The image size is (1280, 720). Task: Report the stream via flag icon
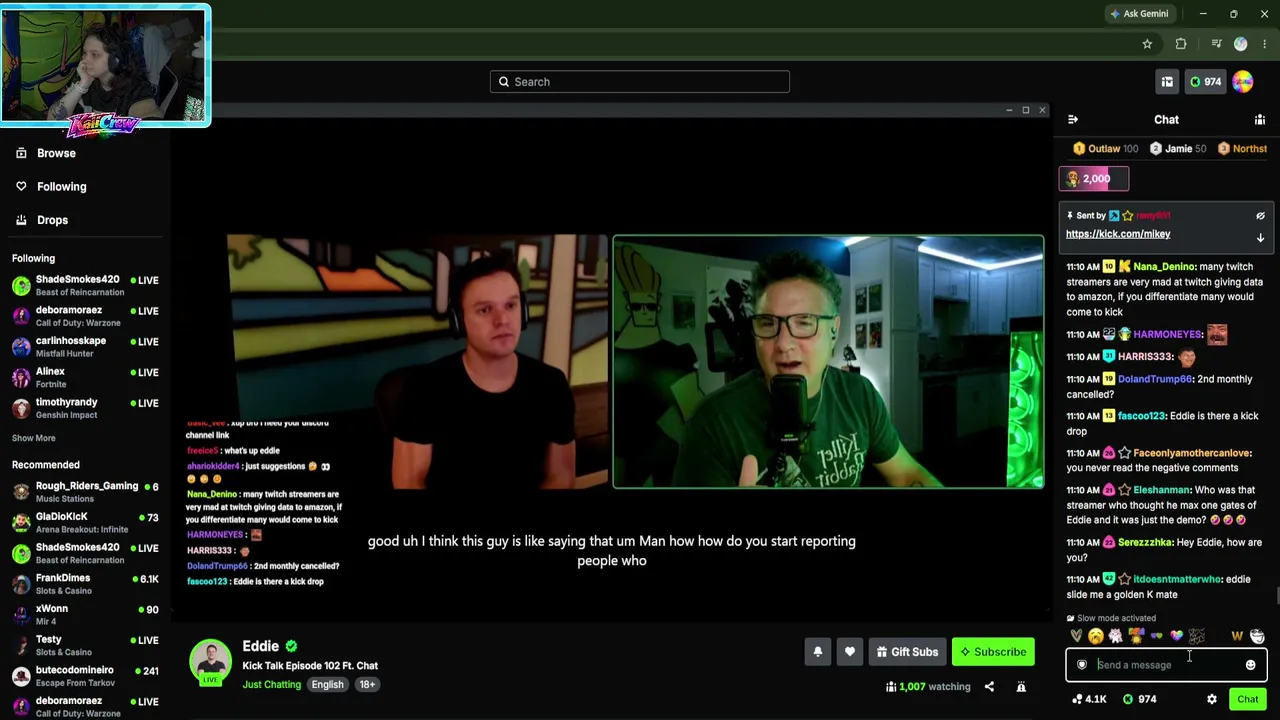[x=1021, y=687]
